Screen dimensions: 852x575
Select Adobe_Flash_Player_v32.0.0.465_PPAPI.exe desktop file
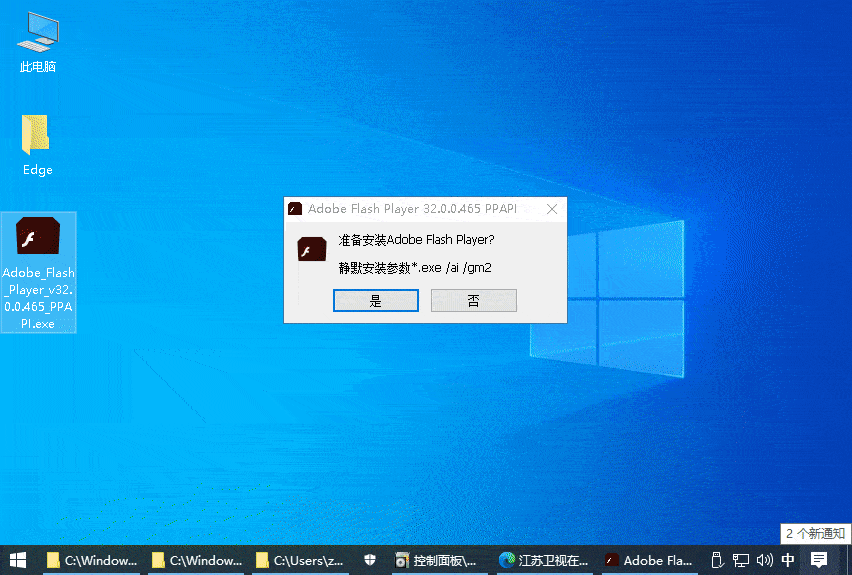[x=38, y=272]
